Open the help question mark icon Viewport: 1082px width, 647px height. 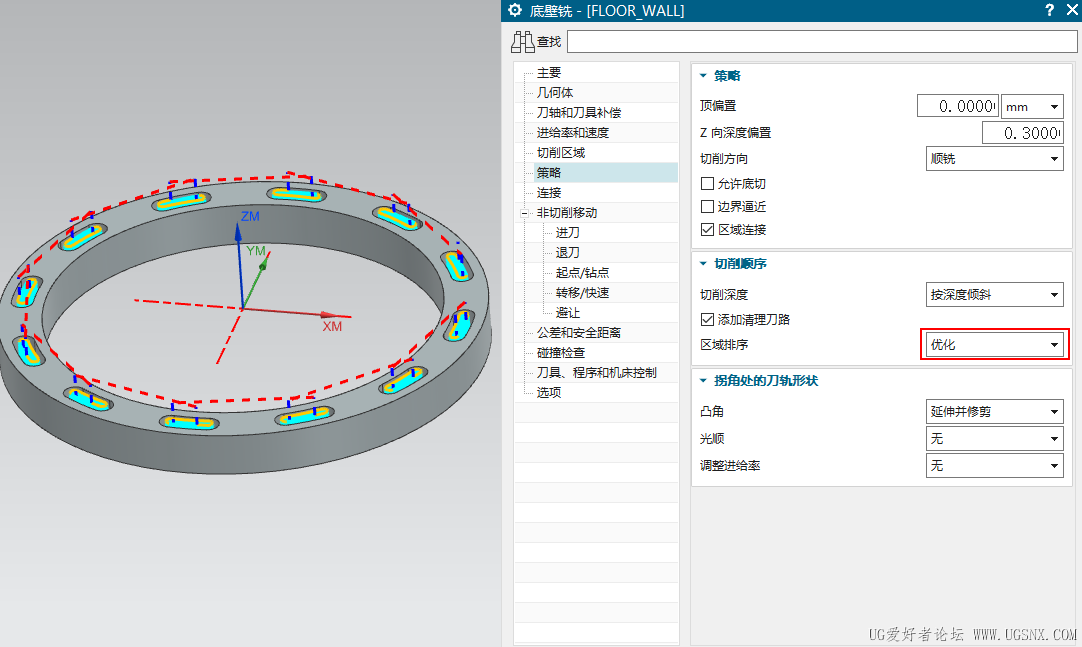[1050, 10]
